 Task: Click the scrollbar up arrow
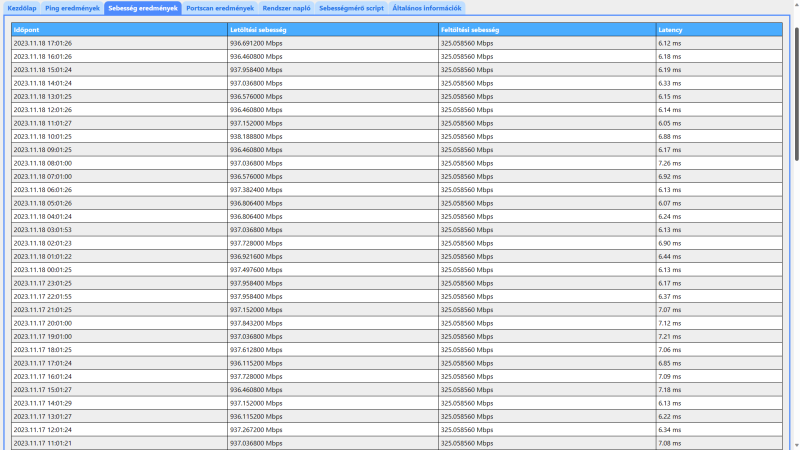coord(796,5)
